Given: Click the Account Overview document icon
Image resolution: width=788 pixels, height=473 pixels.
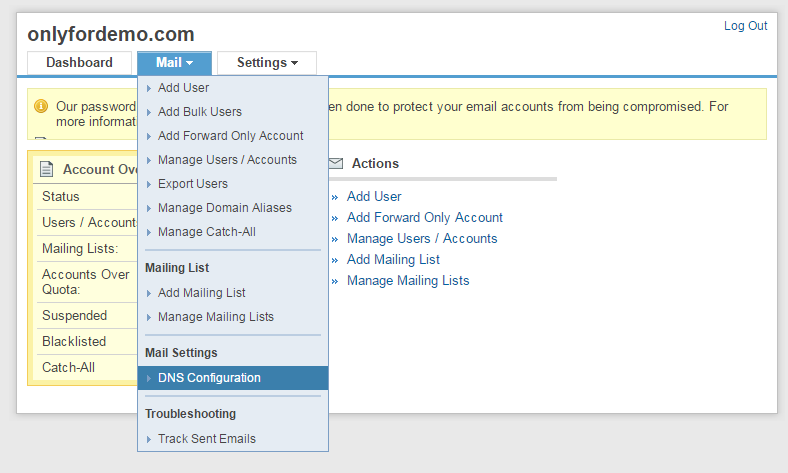Looking at the screenshot, I should [46, 169].
